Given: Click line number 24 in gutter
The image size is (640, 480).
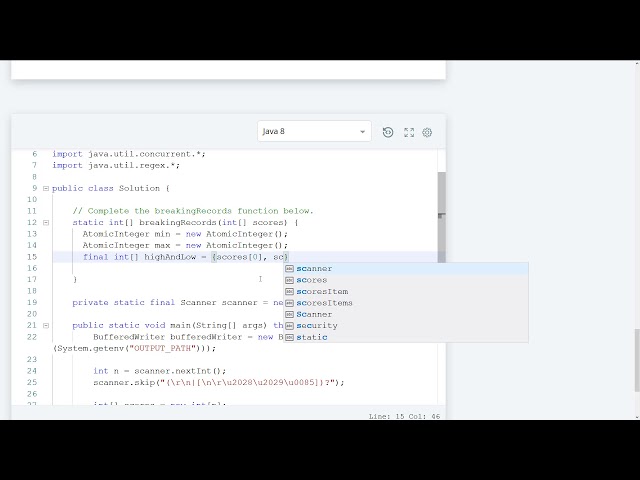Looking at the screenshot, I should coord(32,371).
